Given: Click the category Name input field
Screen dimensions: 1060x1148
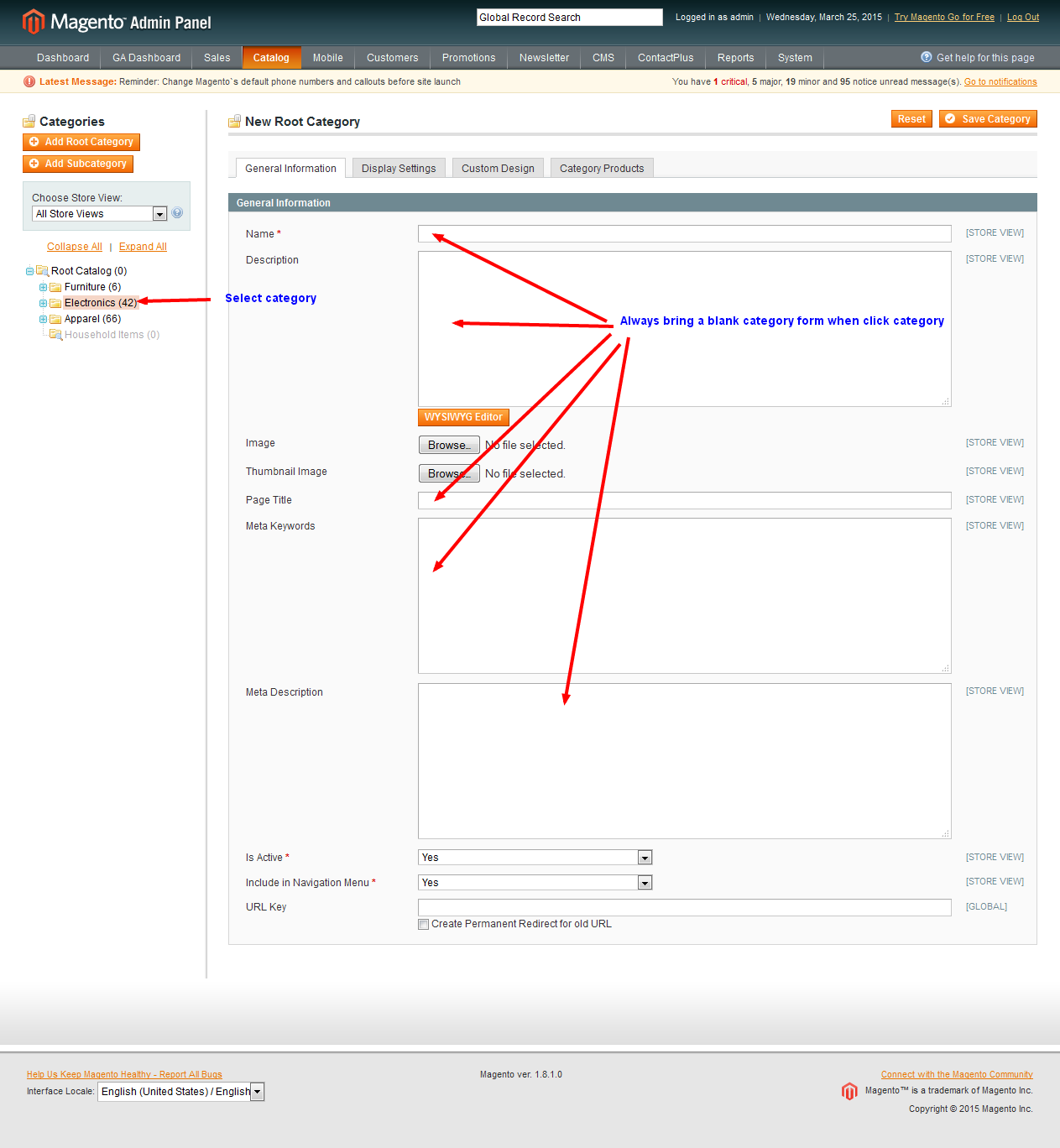Looking at the screenshot, I should click(685, 234).
